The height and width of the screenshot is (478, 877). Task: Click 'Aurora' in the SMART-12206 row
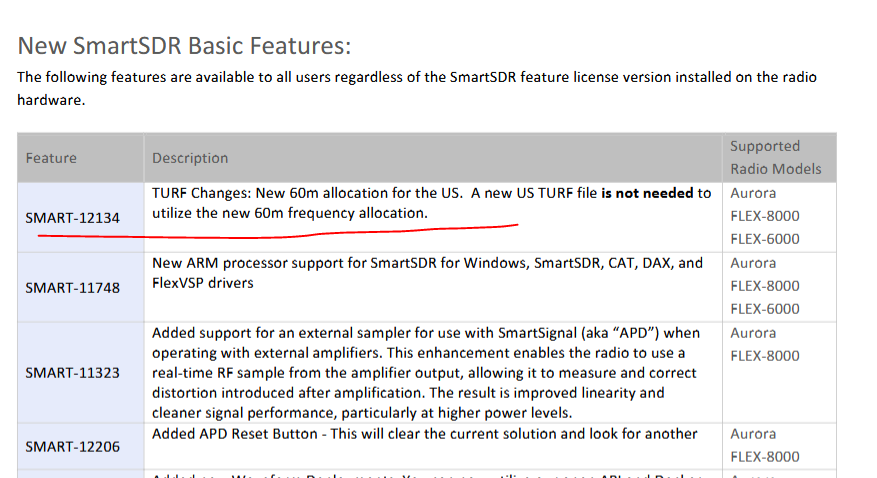(x=753, y=434)
